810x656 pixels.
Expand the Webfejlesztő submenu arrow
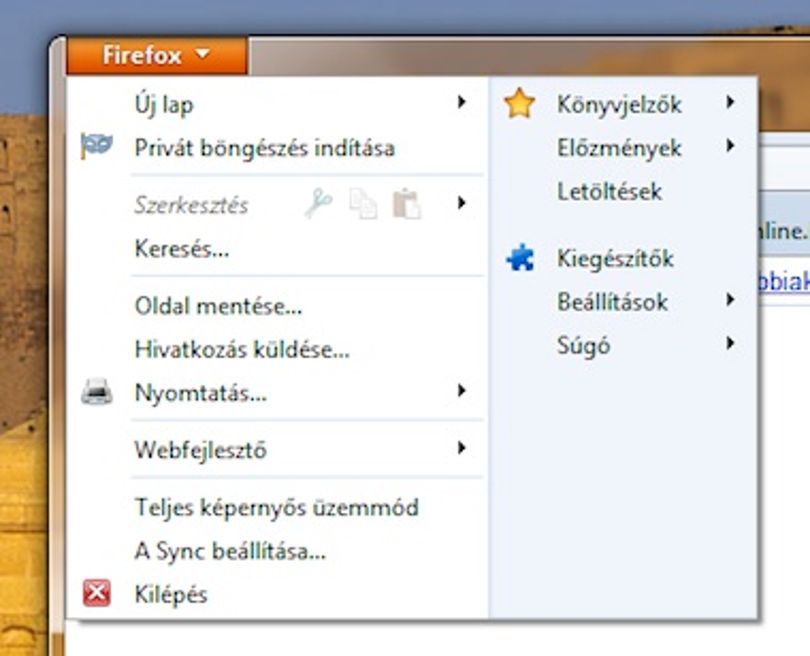click(461, 448)
